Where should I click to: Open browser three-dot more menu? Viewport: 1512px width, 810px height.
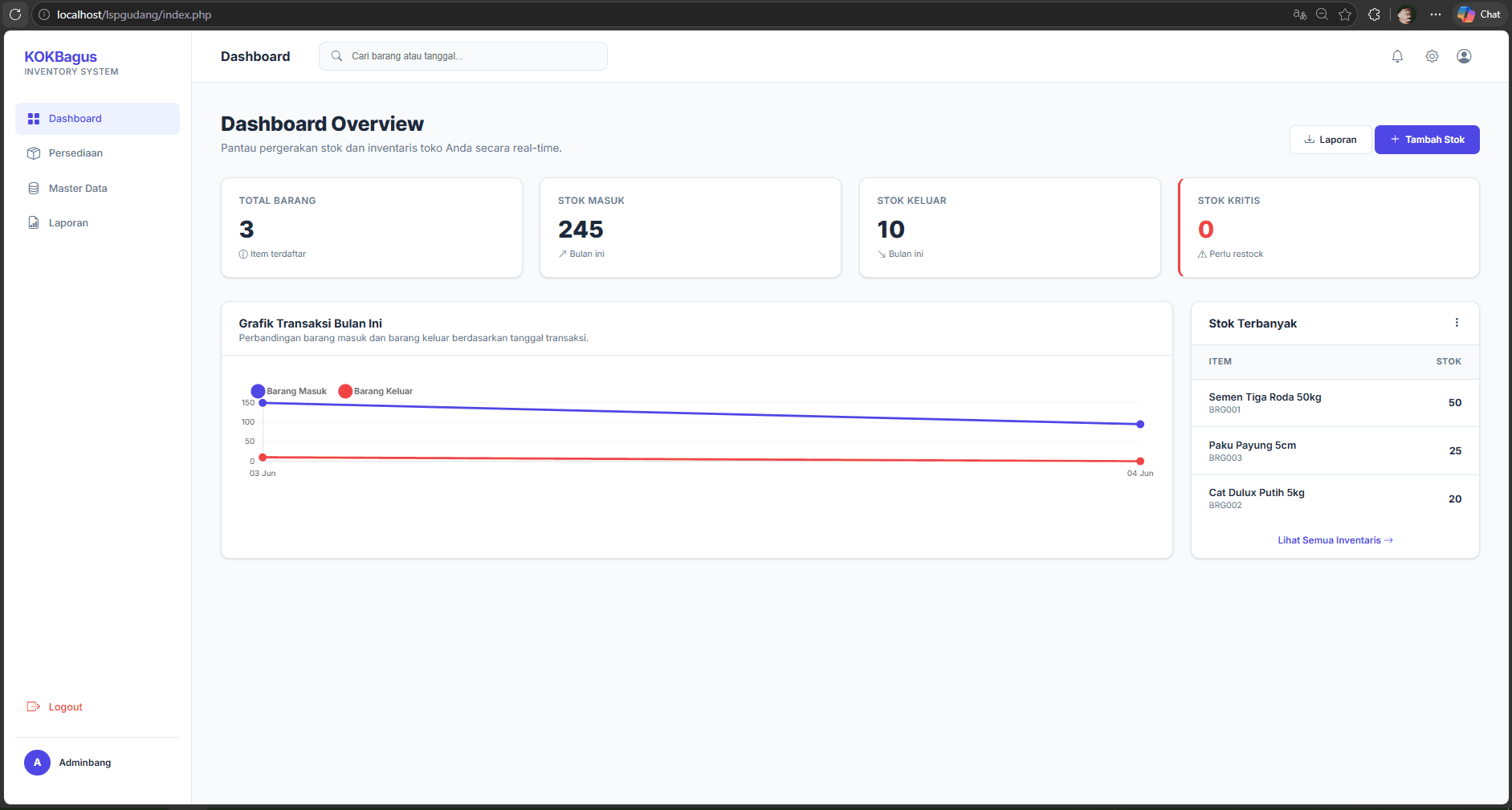coord(1436,14)
